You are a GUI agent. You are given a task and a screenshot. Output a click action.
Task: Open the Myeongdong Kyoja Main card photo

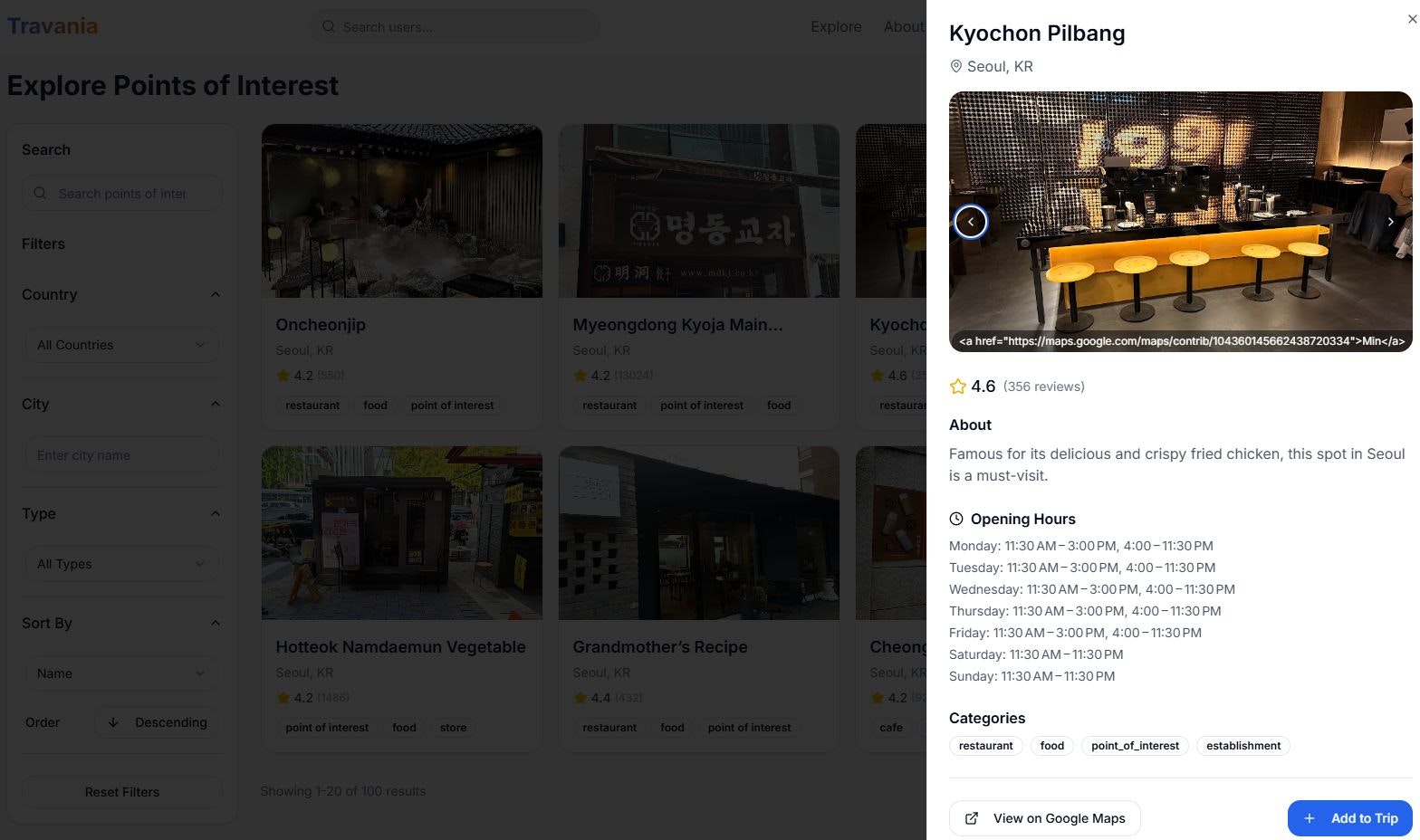point(699,211)
